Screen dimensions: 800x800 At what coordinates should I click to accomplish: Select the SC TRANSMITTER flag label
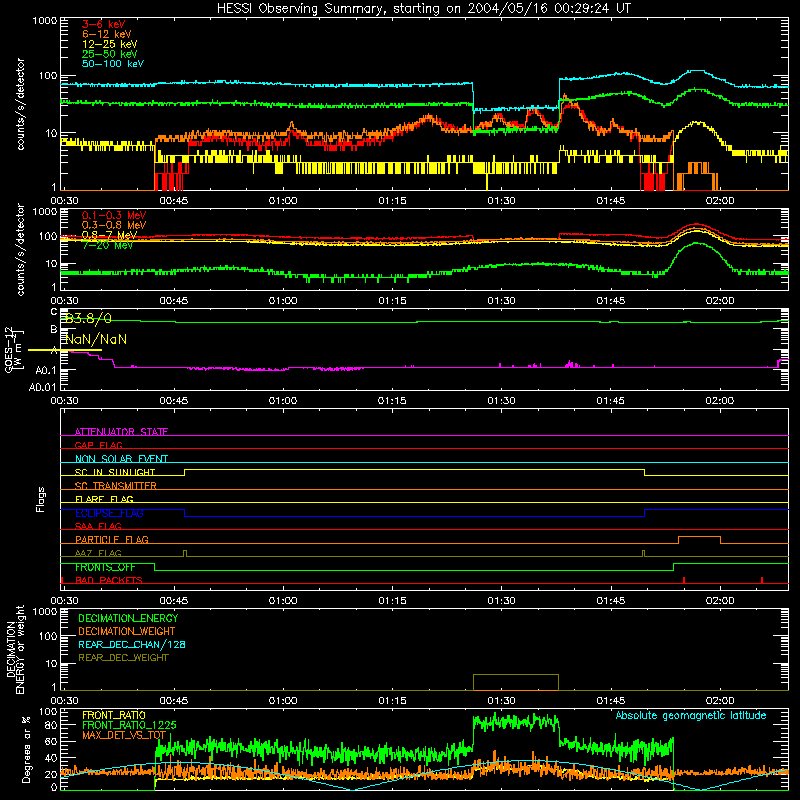coord(116,486)
